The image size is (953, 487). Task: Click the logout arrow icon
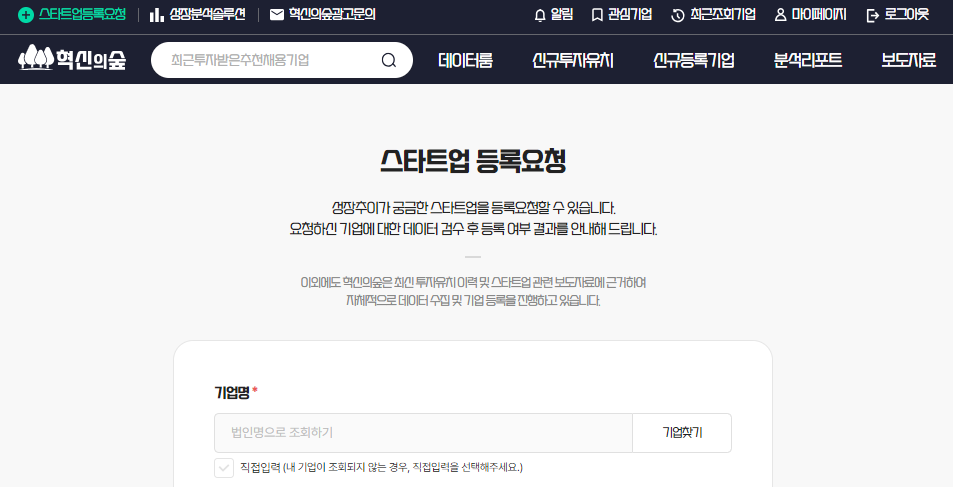(873, 15)
